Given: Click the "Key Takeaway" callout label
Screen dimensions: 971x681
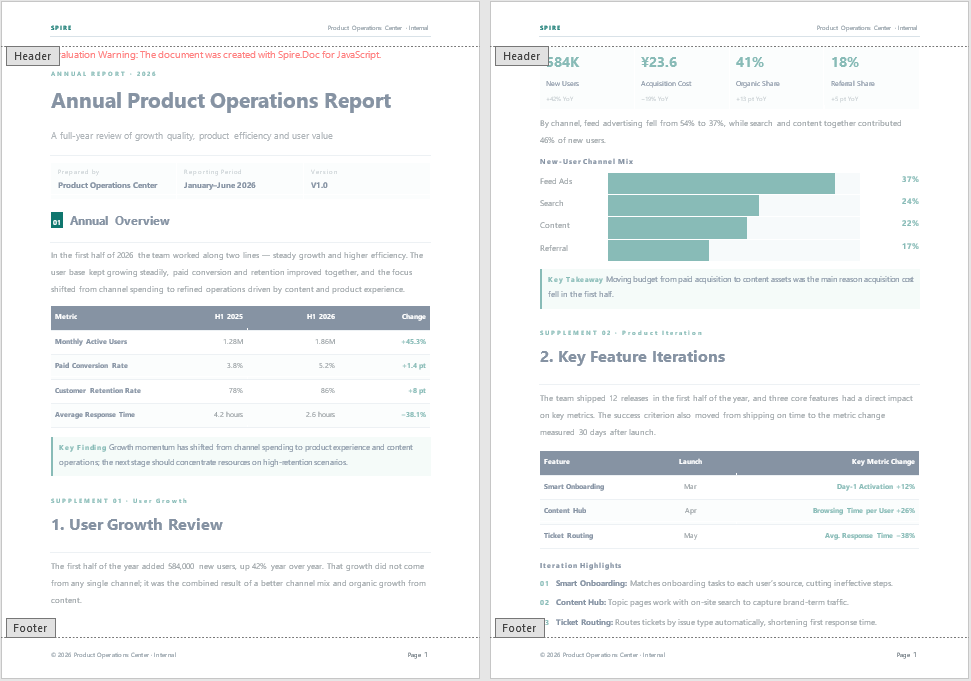Looking at the screenshot, I should (x=575, y=279).
